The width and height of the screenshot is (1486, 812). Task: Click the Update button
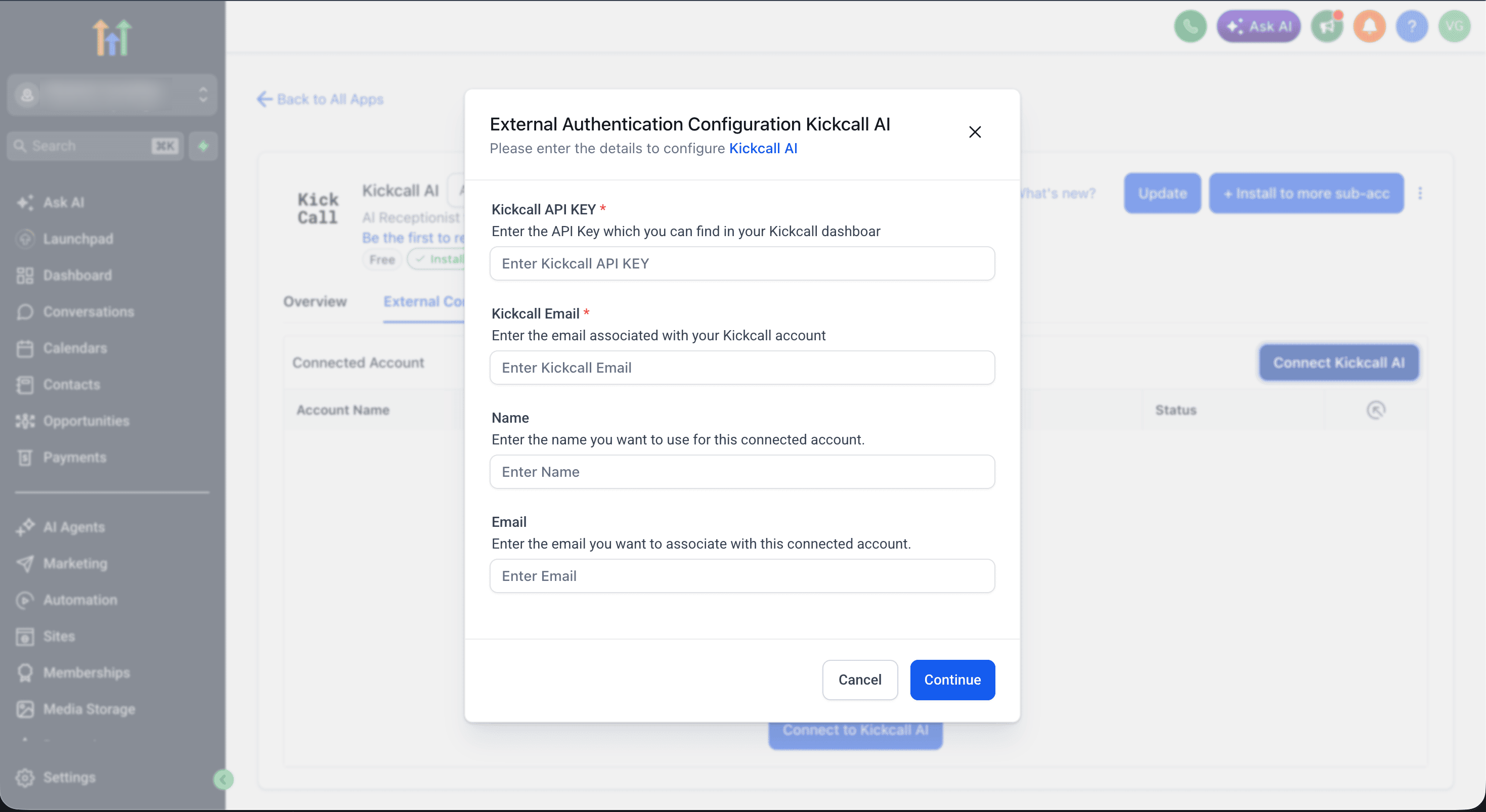(x=1162, y=193)
